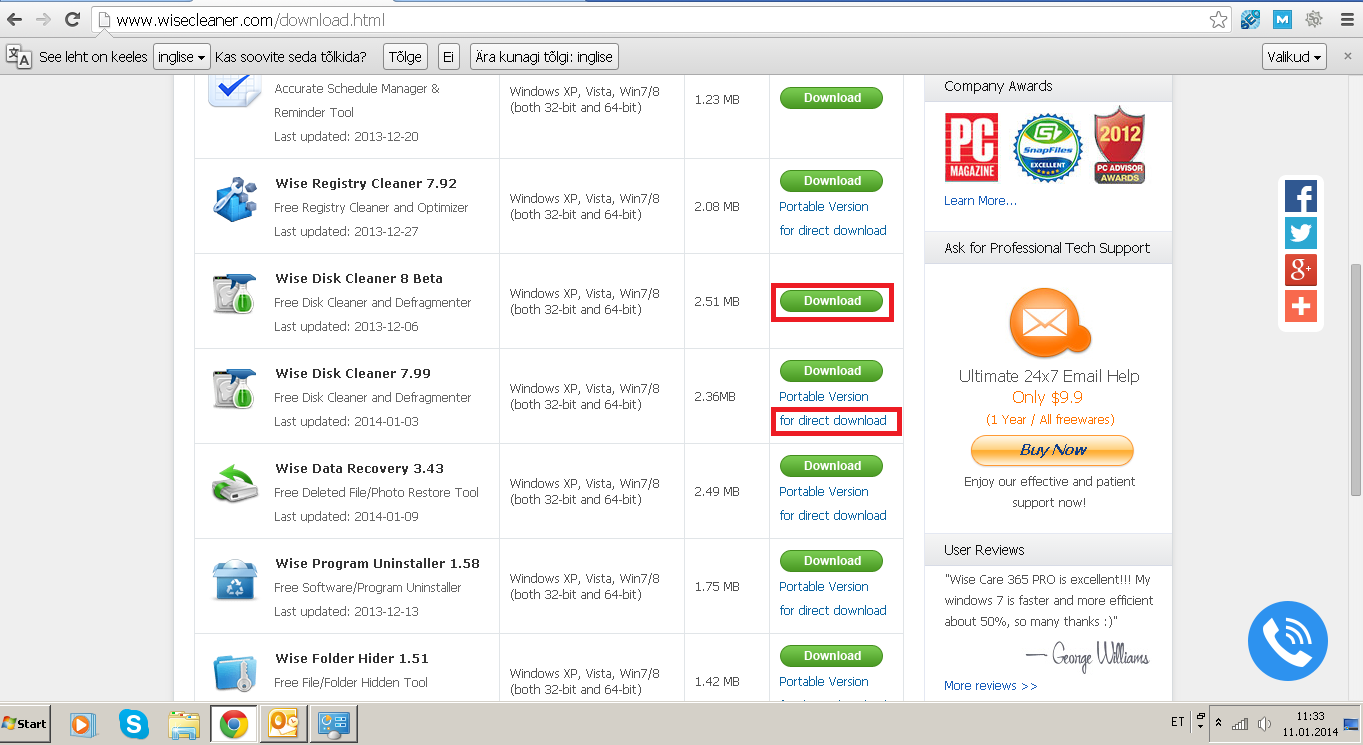Click the Windows Start button
1363x745 pixels.
[x=26, y=723]
